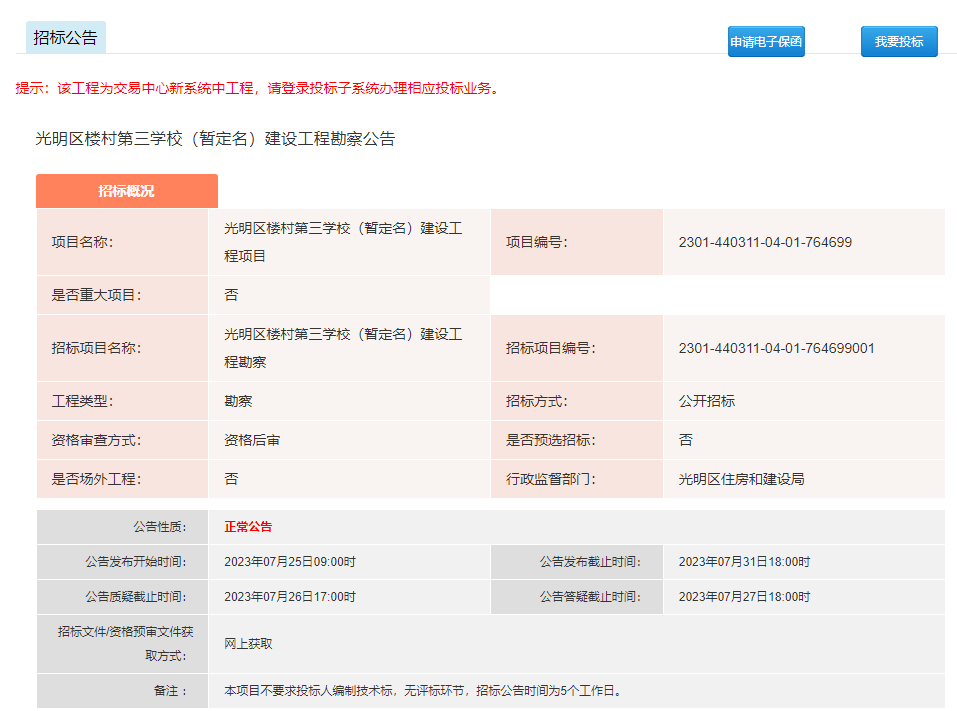Click question deadline 2023年07月26日17:00时

coord(290,597)
